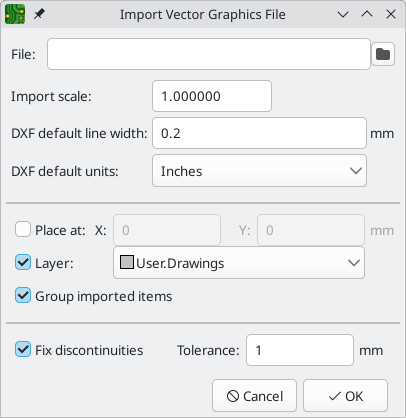
Task: Click chevron arrow of Inches combo box
Action: 356,171
